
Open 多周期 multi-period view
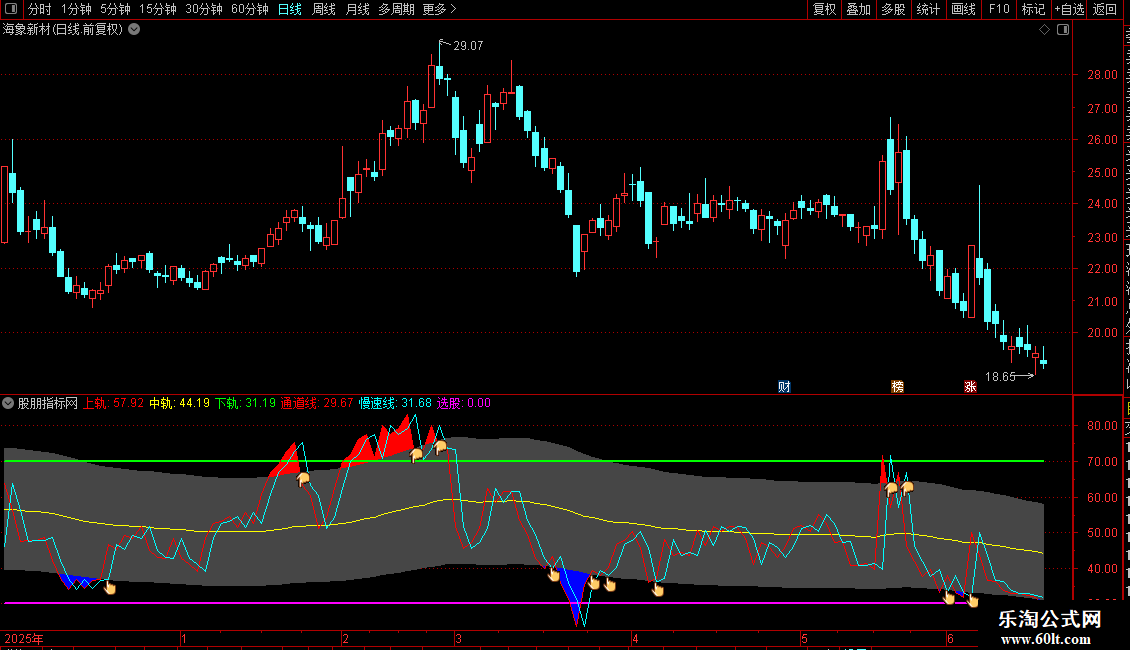(x=396, y=9)
